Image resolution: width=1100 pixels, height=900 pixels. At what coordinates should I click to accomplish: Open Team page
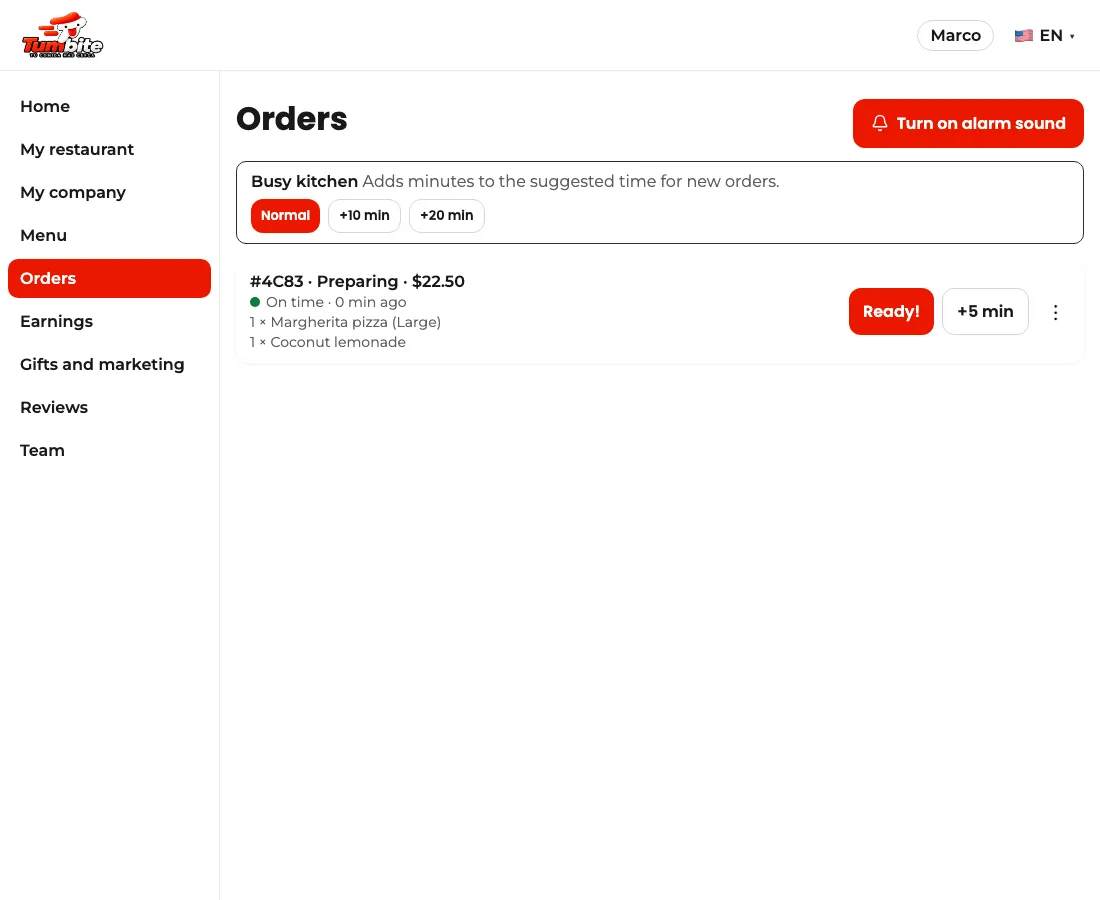[109, 450]
